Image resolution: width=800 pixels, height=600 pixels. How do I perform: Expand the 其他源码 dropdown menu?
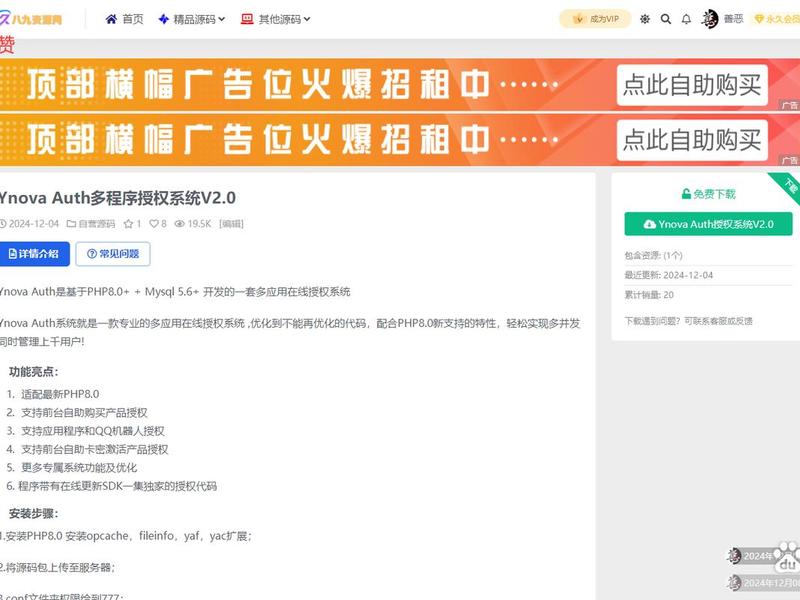276,19
